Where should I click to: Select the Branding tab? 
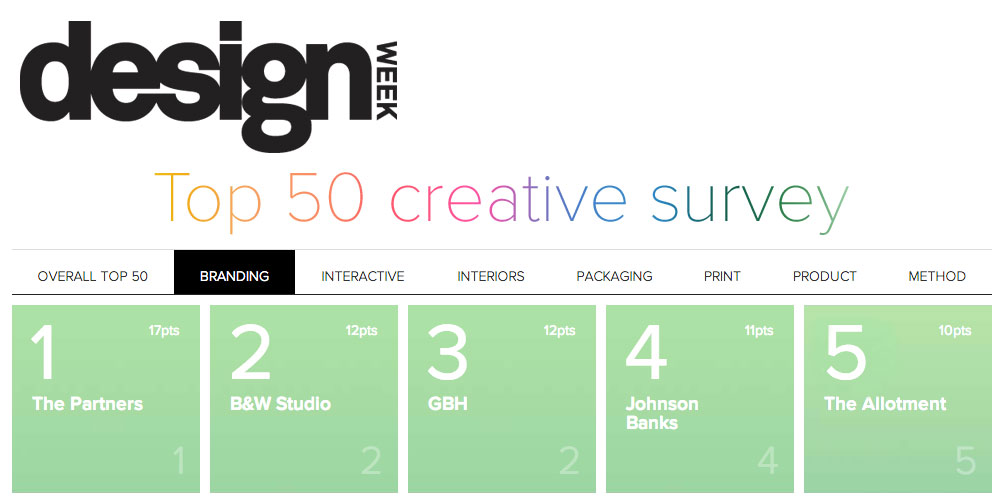click(x=234, y=276)
